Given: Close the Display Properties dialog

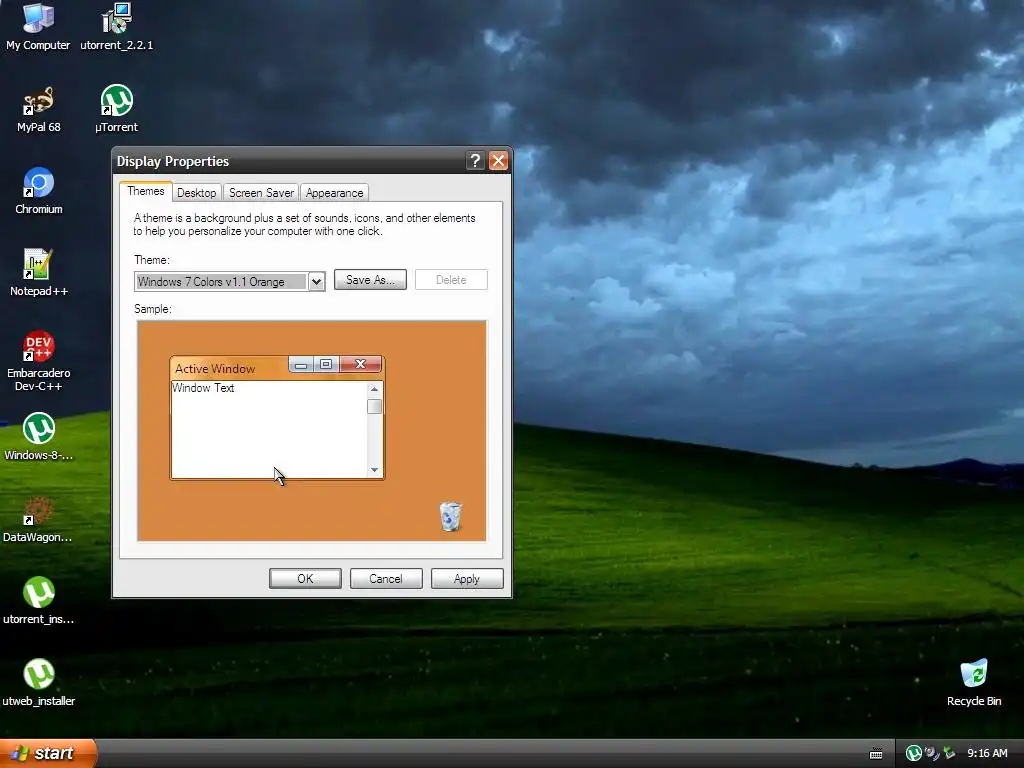Looking at the screenshot, I should 498,161.
